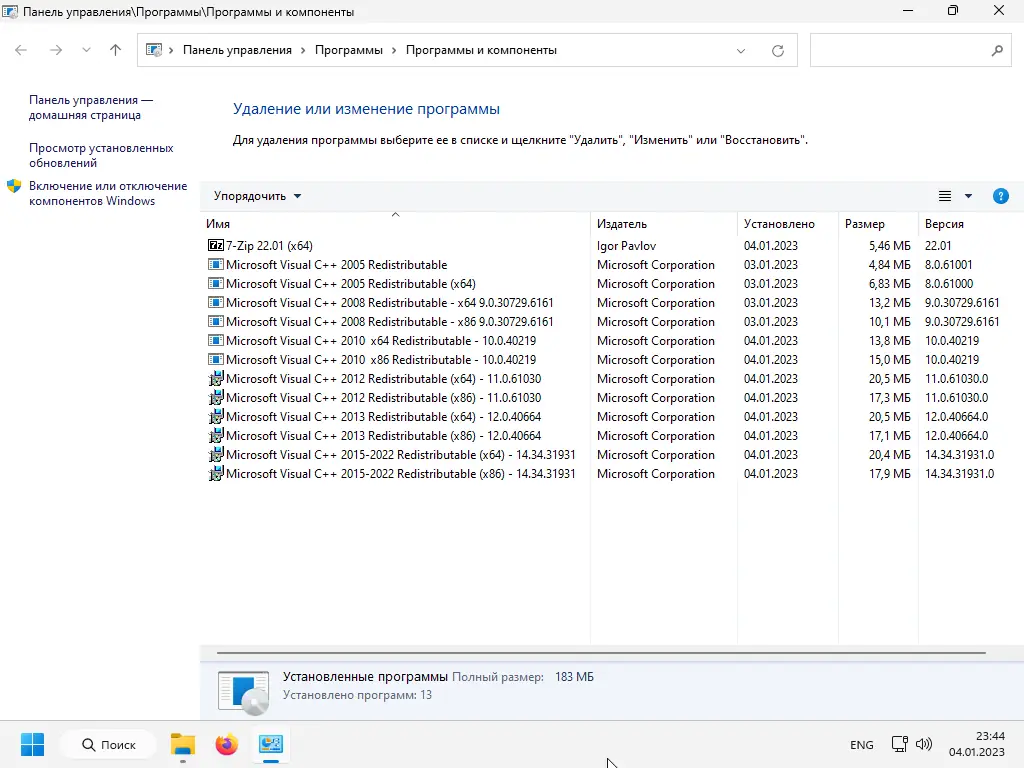The image size is (1024, 768).
Task: Switch input language via ENG indicator
Action: point(861,744)
